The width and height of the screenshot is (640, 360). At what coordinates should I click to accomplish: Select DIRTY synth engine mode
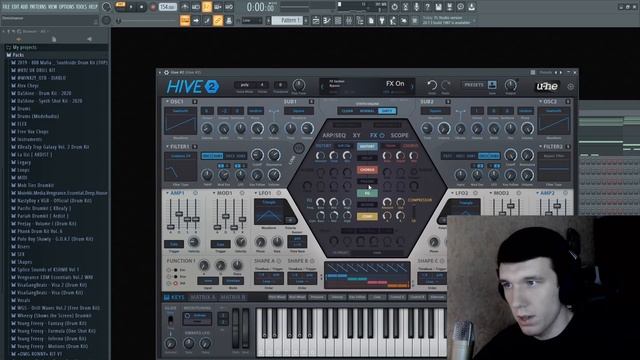click(x=387, y=111)
